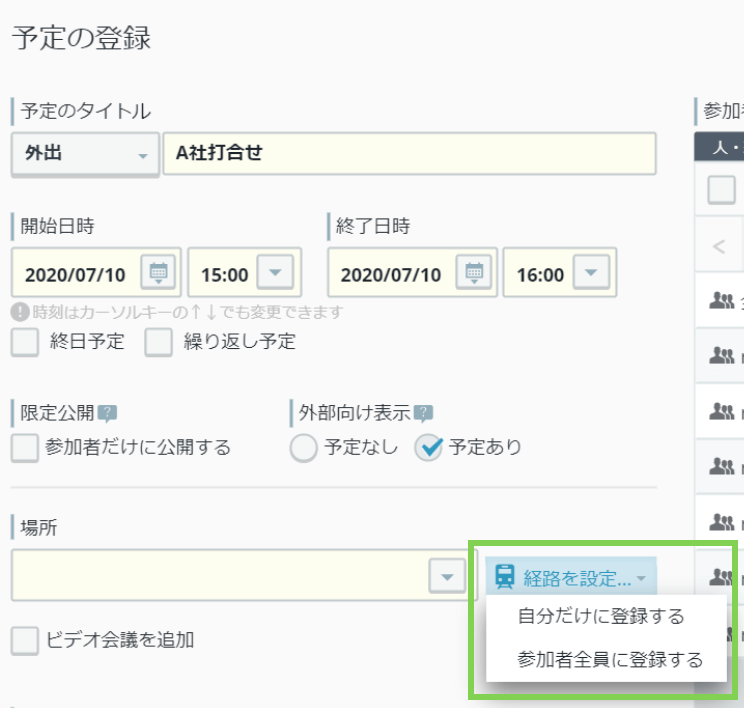Expand the 15:00 start time dropdown
Viewport: 744px width, 708px height.
(275, 272)
